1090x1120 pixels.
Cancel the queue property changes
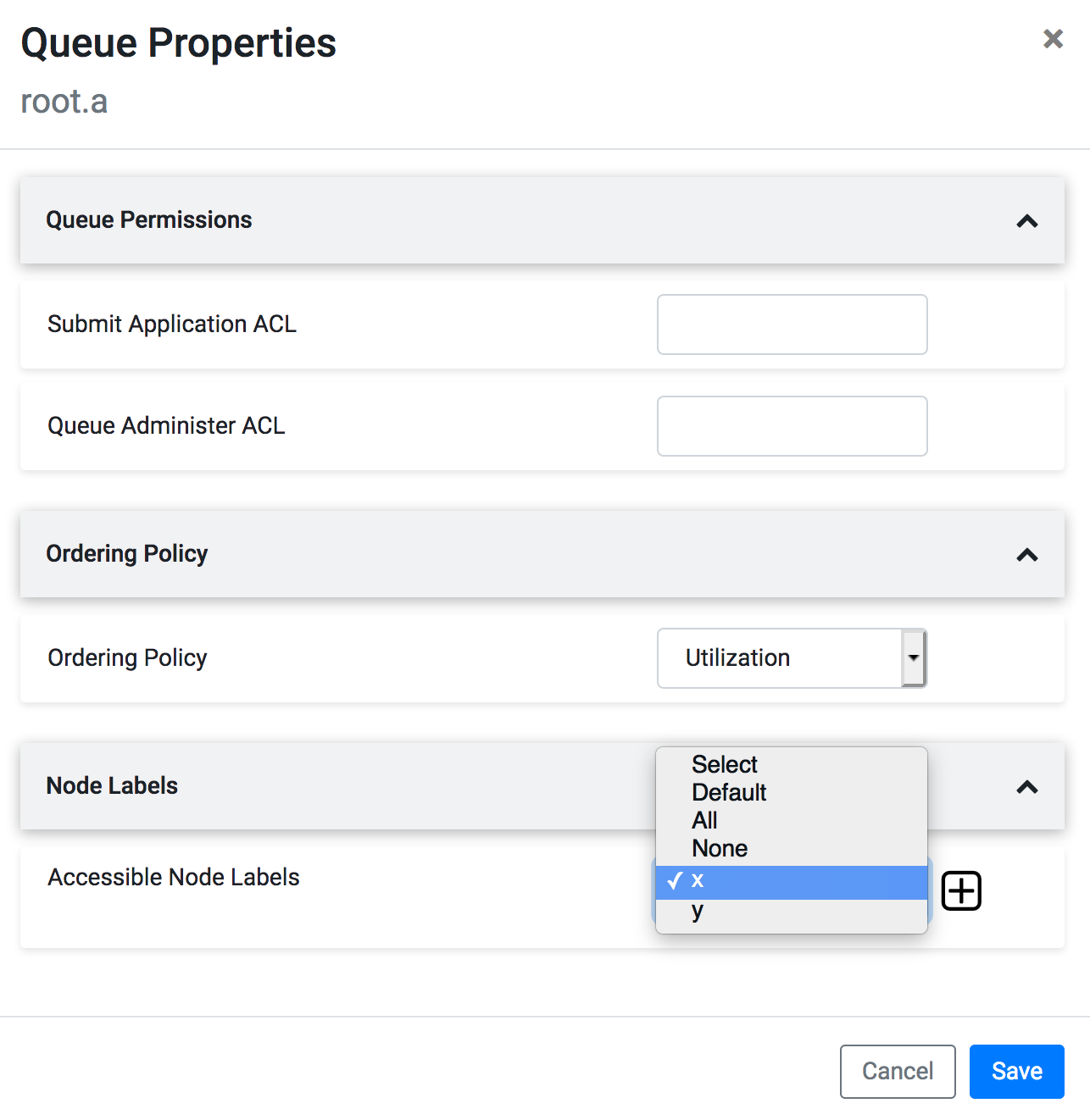pos(897,1072)
